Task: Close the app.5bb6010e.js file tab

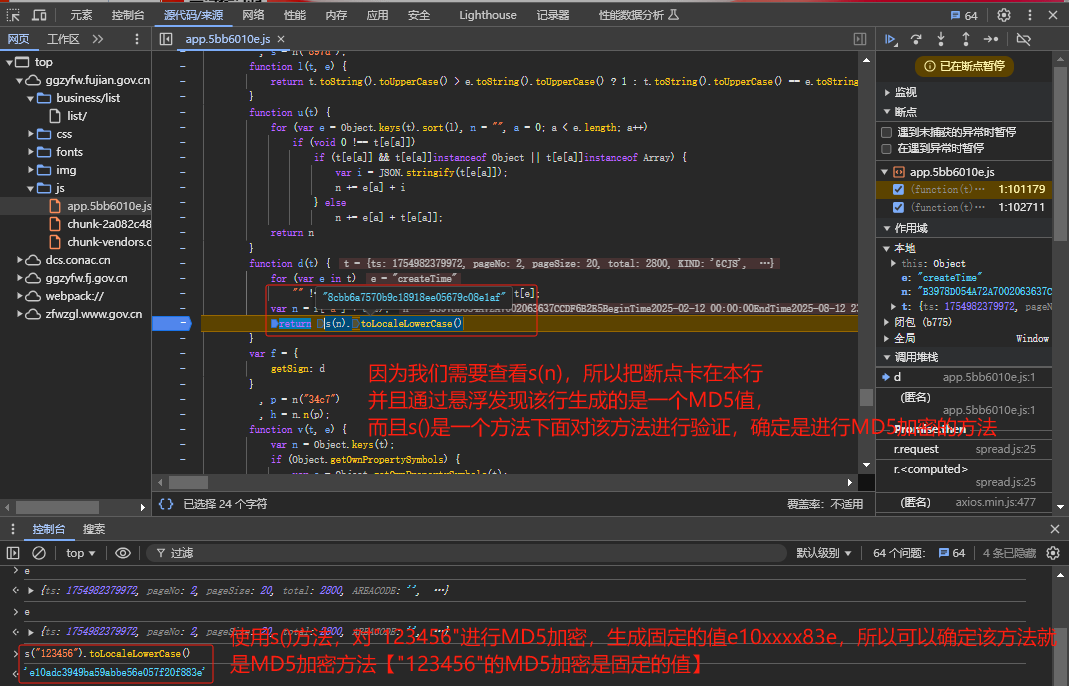Action: [281, 39]
